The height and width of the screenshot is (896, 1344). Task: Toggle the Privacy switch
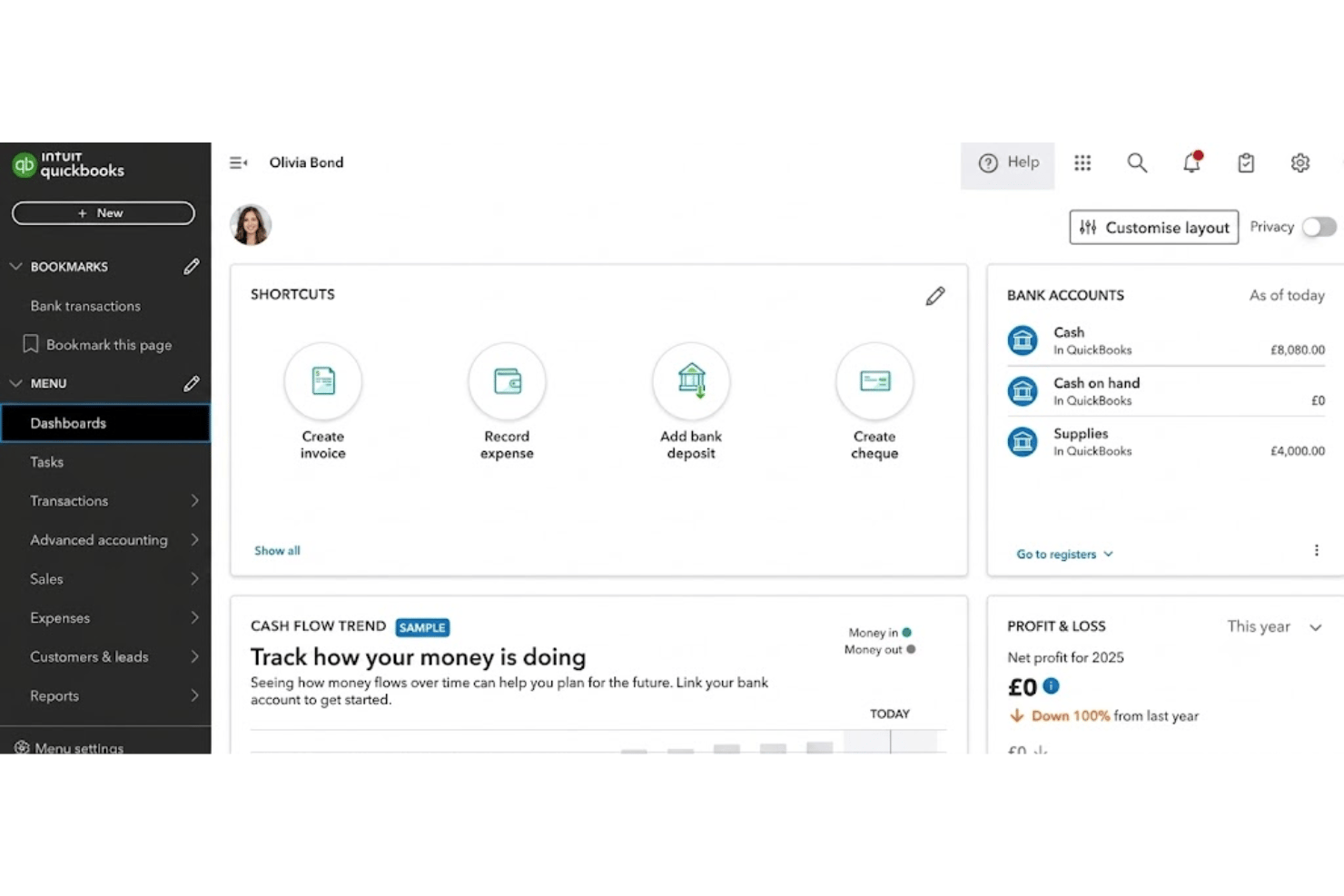(1319, 227)
